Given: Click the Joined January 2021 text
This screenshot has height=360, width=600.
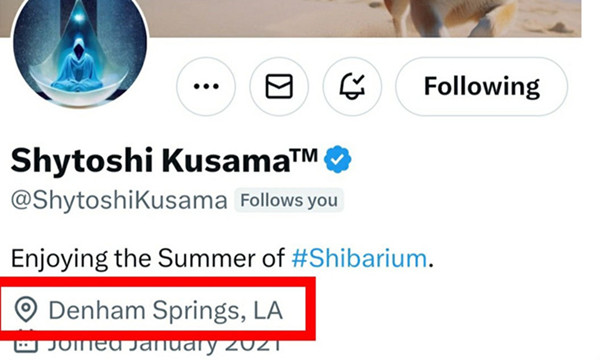Looking at the screenshot, I should click(165, 345).
